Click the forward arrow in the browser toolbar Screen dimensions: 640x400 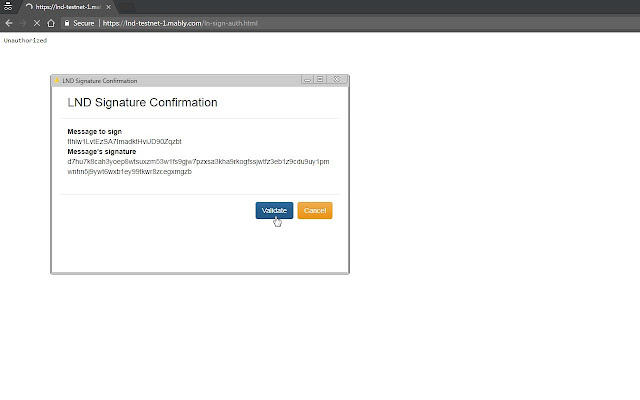coord(23,23)
